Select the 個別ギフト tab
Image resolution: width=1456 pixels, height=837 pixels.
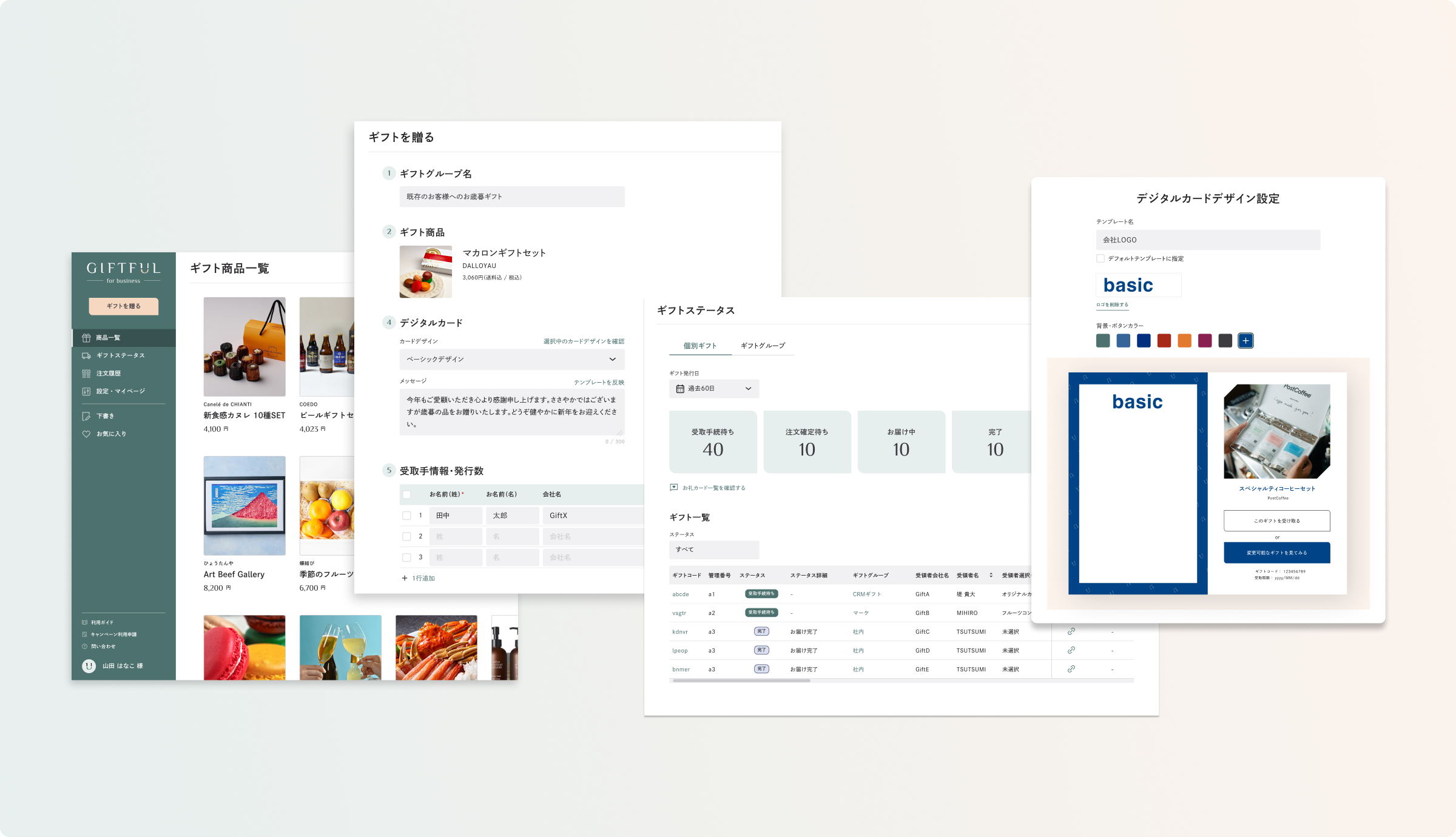(700, 346)
